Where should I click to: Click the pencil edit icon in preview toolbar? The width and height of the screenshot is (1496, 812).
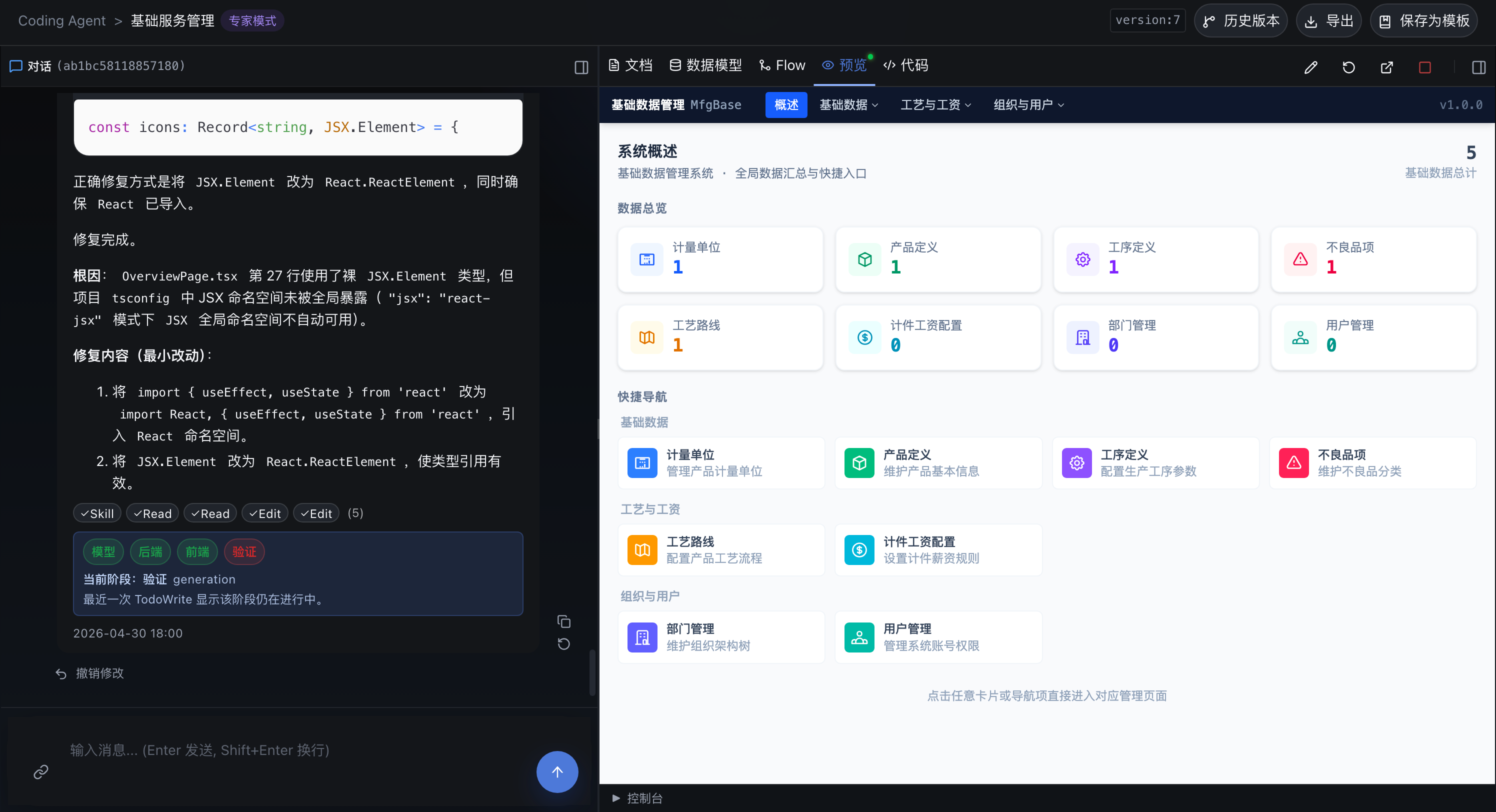pos(1310,67)
